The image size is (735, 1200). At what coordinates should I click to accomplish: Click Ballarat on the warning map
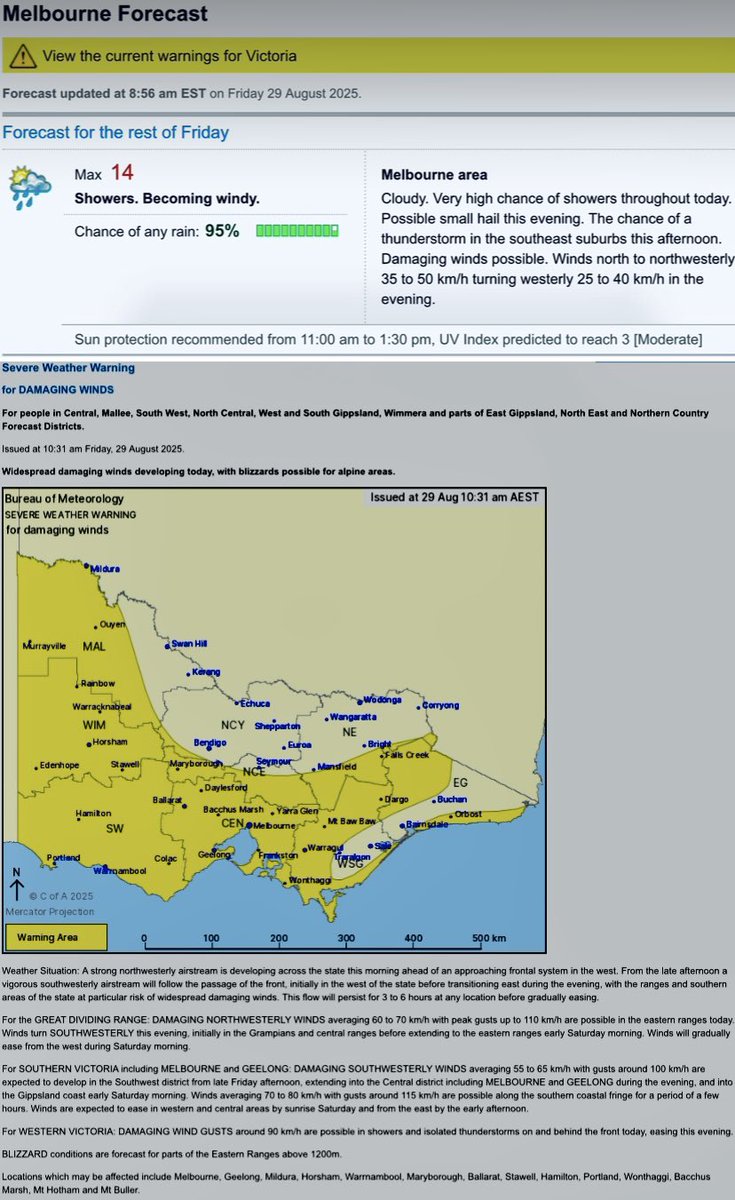click(167, 801)
